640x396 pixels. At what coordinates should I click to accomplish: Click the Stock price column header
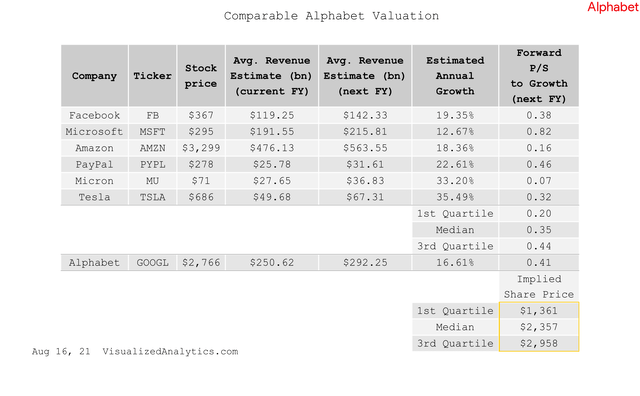201,76
